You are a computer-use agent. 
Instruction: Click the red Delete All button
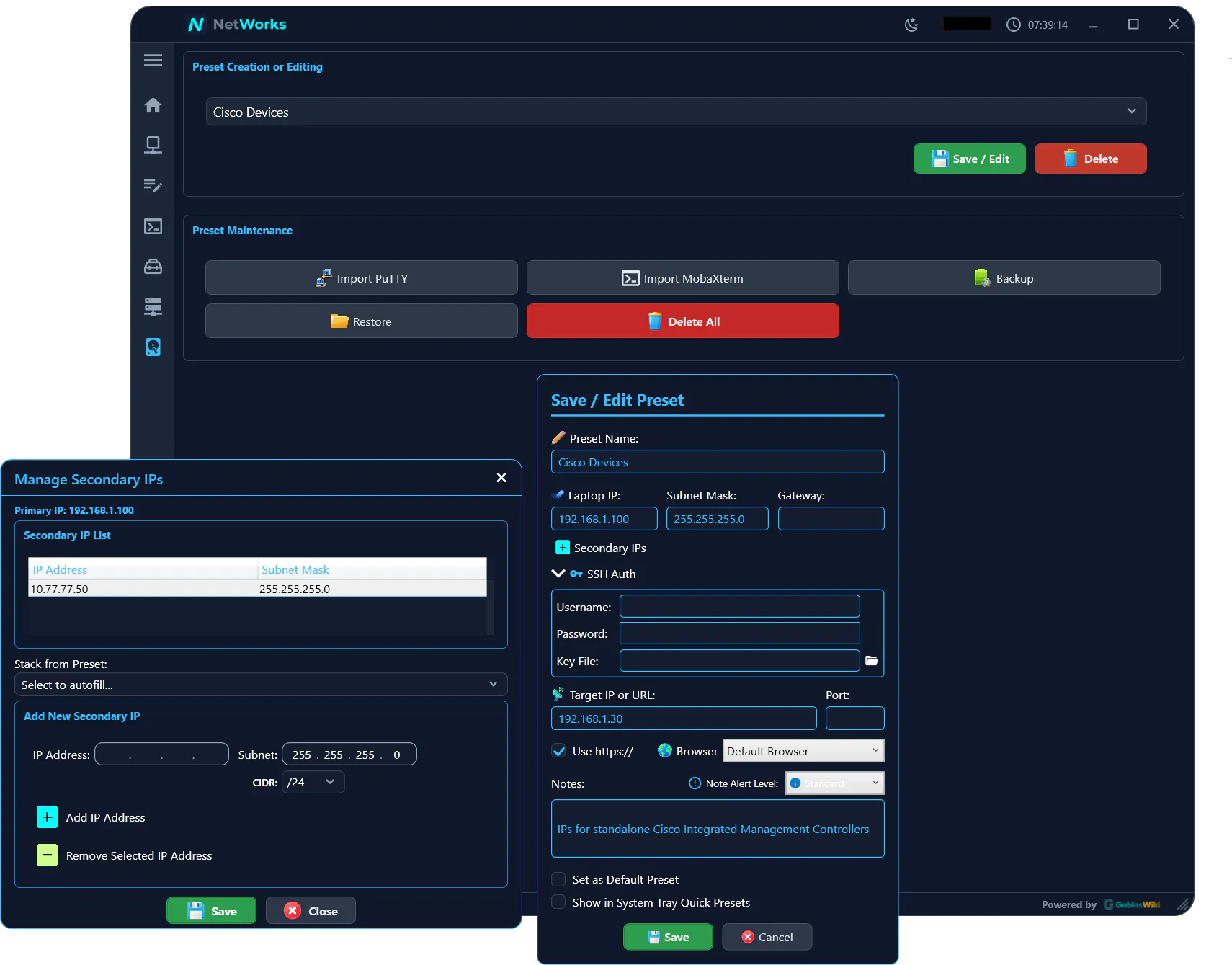(683, 321)
